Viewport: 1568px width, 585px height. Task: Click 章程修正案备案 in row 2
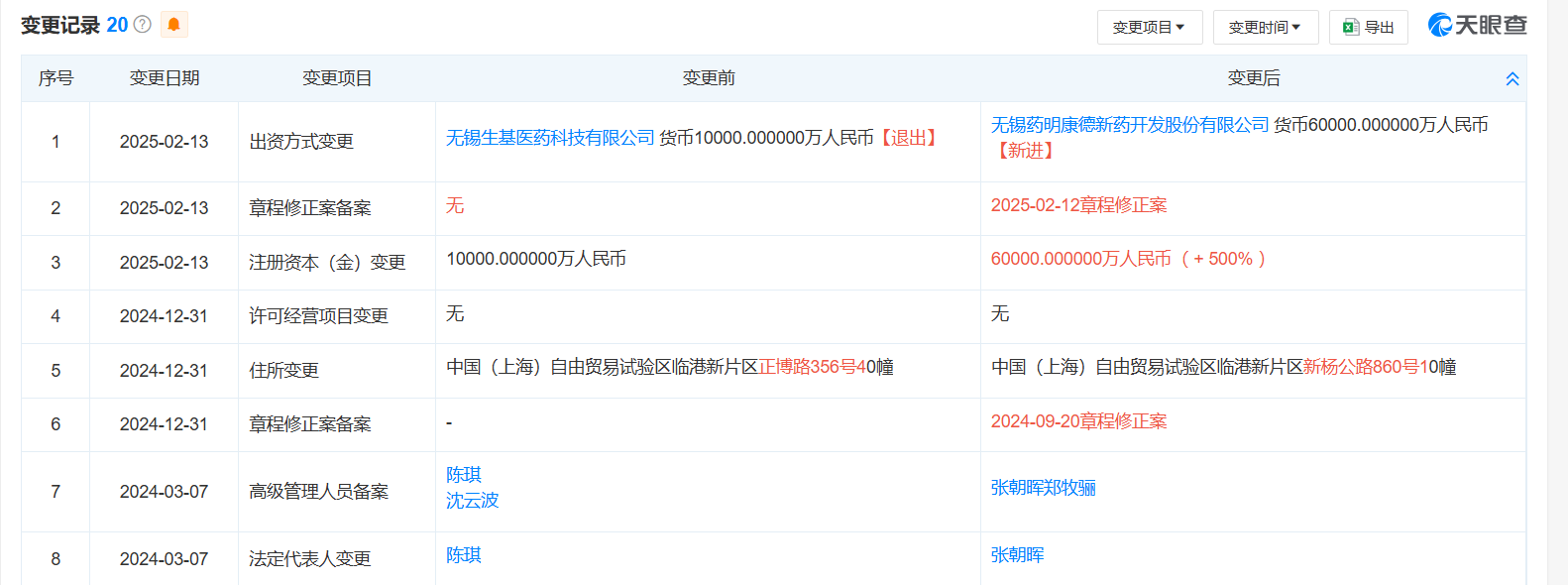click(x=310, y=208)
